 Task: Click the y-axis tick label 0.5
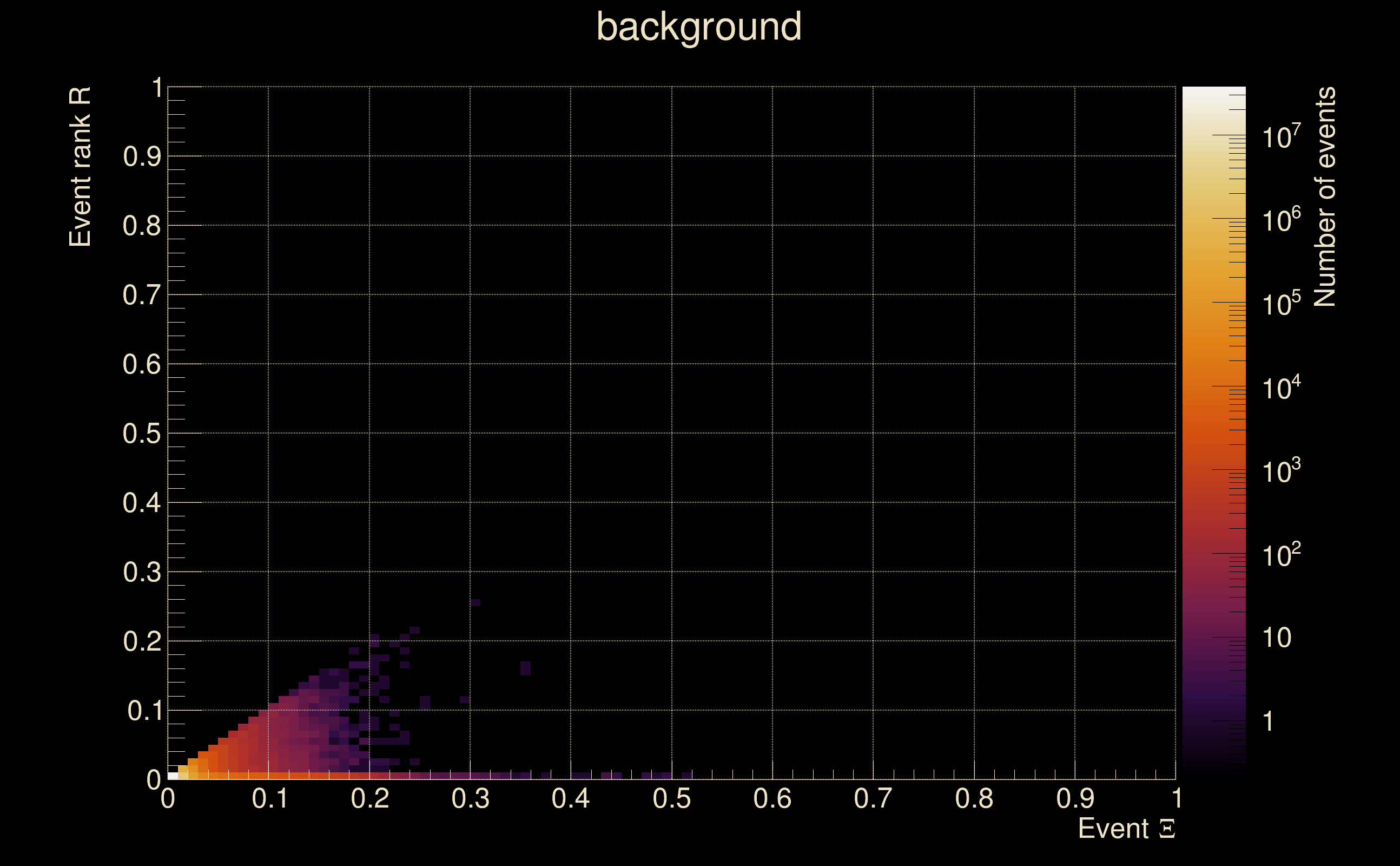(141, 434)
